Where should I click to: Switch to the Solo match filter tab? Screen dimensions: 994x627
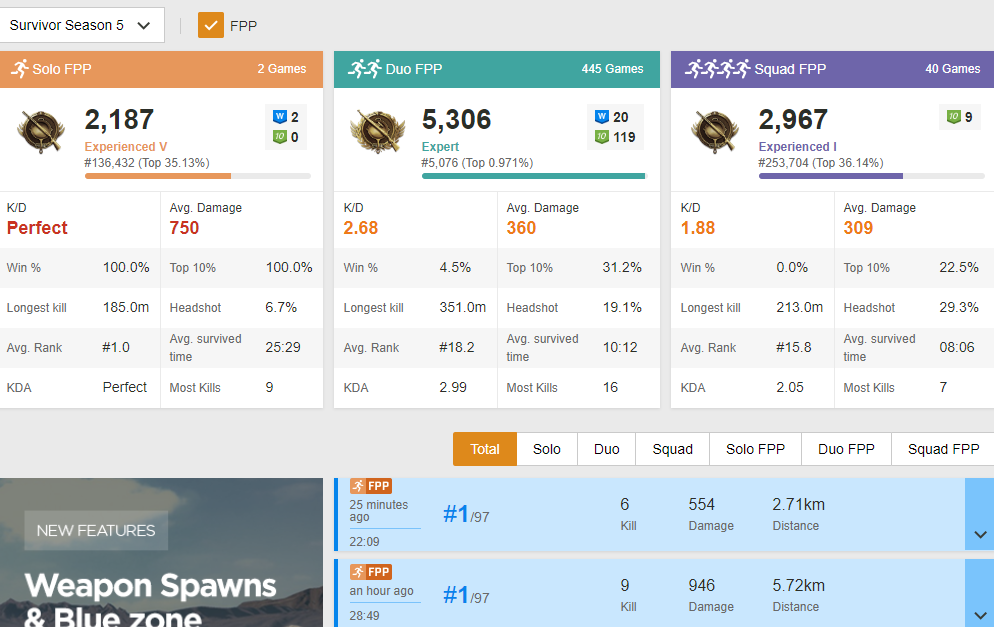(547, 449)
